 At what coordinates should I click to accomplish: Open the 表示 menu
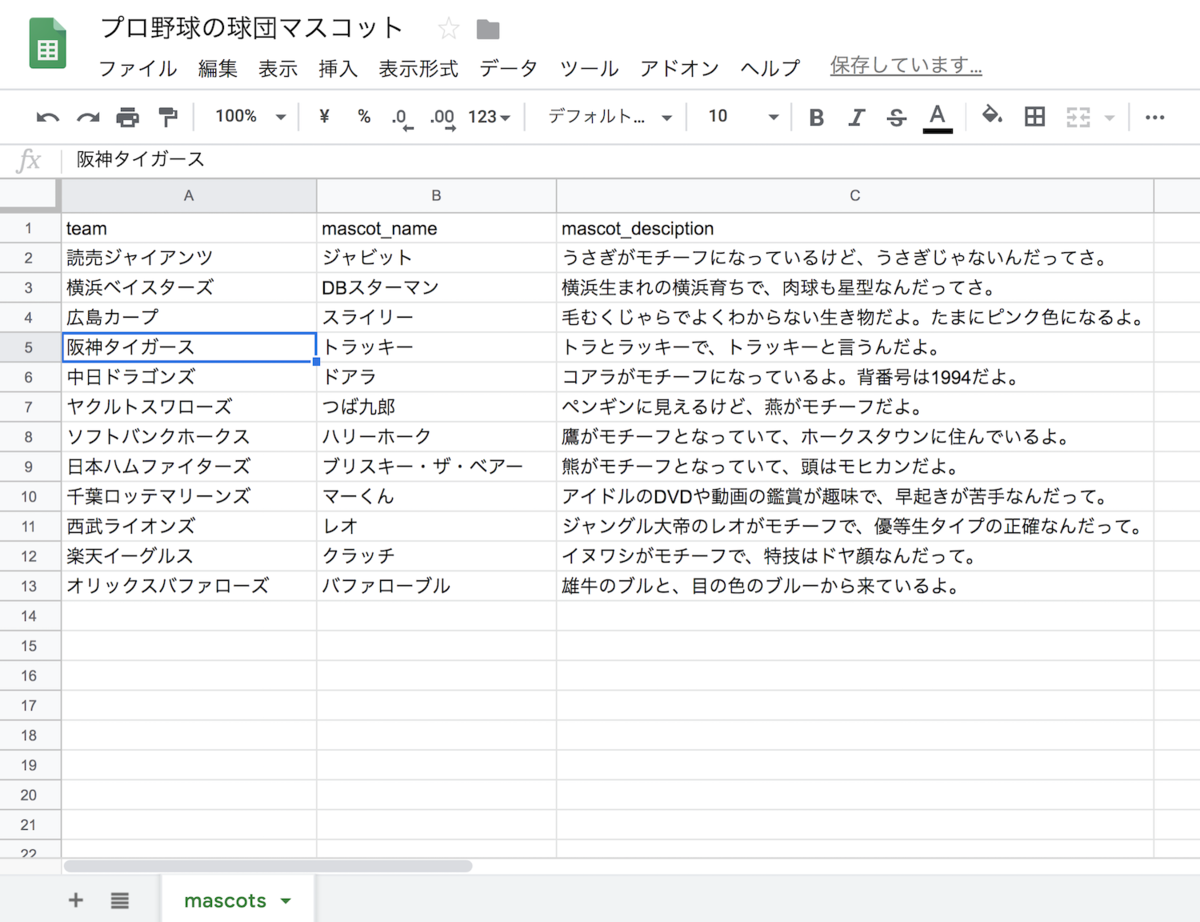pyautogui.click(x=278, y=69)
